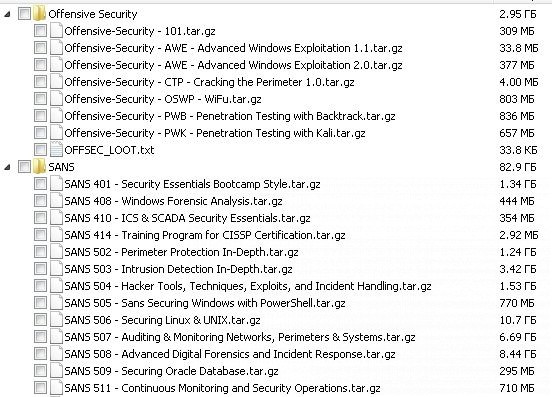The width and height of the screenshot is (552, 397).
Task: Click the Offensive Security folder icon
Action: click(x=39, y=14)
